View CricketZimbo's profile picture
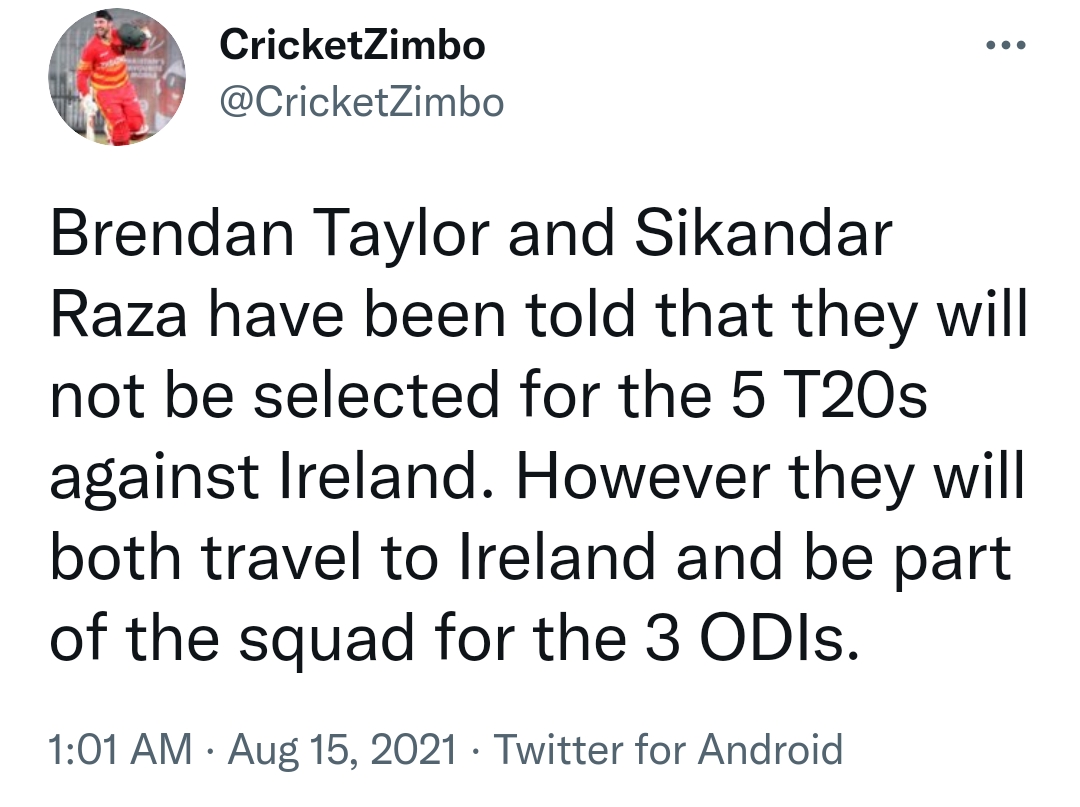This screenshot has height=807, width=1080. tap(116, 76)
